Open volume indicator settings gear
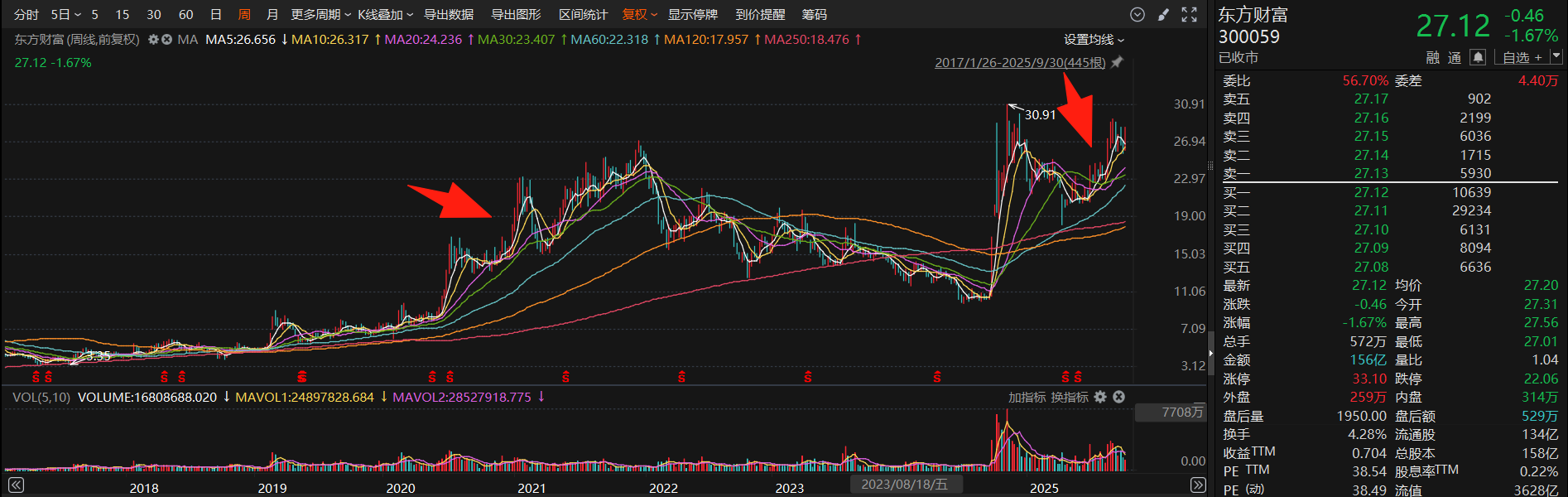This screenshot has width=1568, height=497. tap(1100, 397)
